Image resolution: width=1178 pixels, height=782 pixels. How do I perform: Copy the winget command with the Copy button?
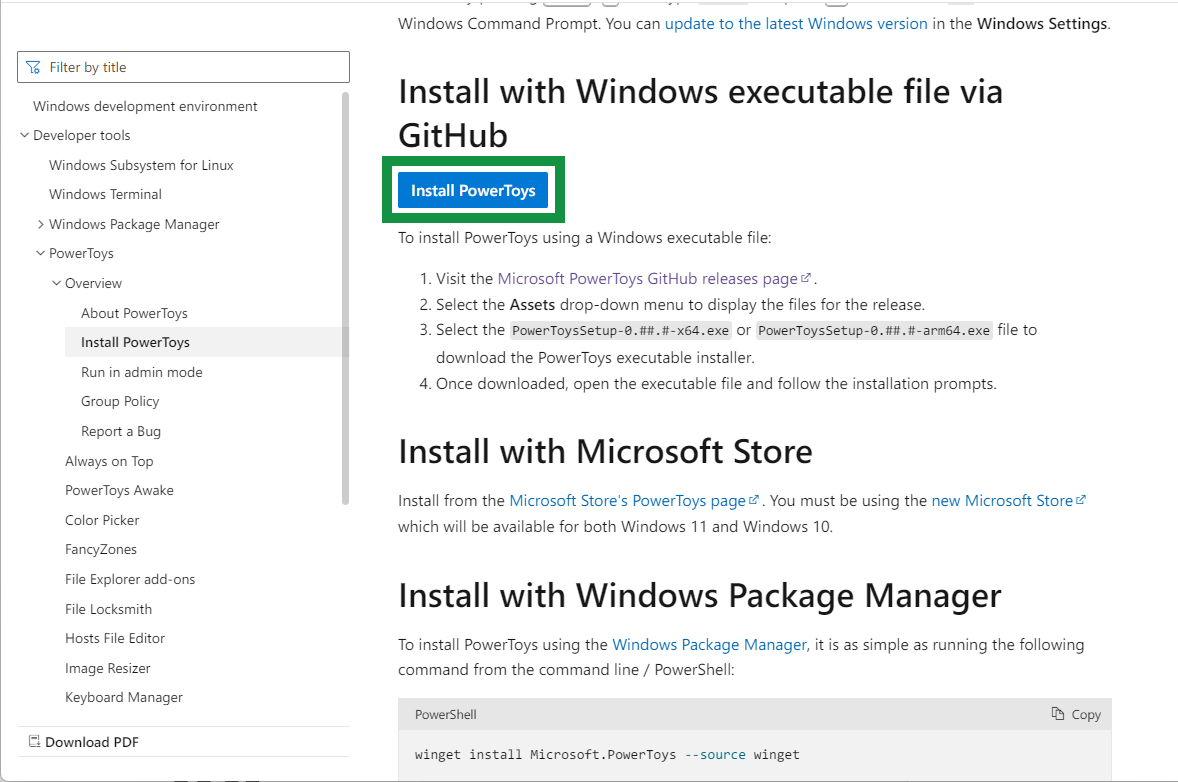coord(1076,714)
